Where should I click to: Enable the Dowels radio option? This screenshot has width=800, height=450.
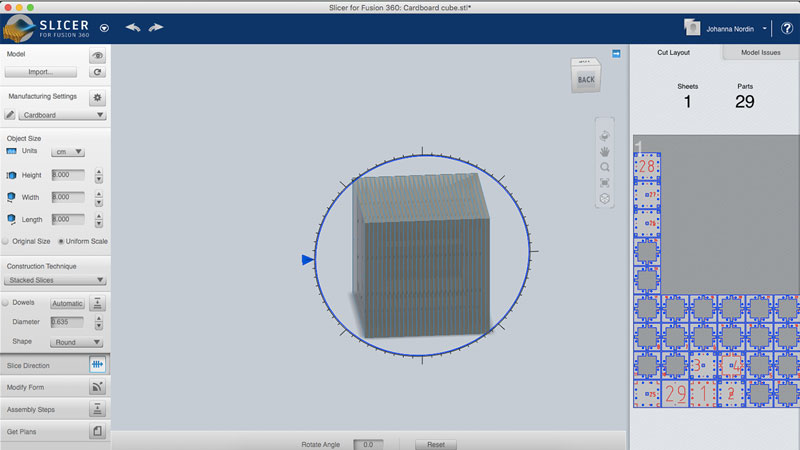point(6,303)
